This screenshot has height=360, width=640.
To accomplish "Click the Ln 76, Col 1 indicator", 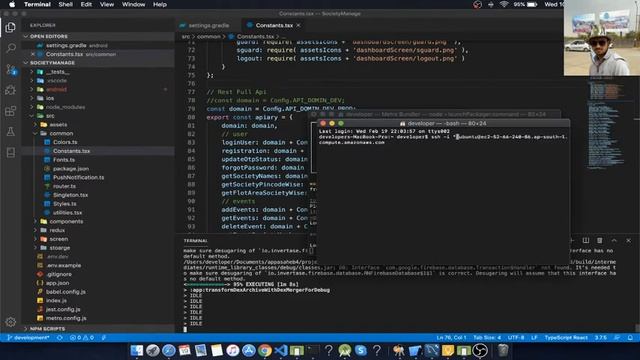I will pos(451,338).
